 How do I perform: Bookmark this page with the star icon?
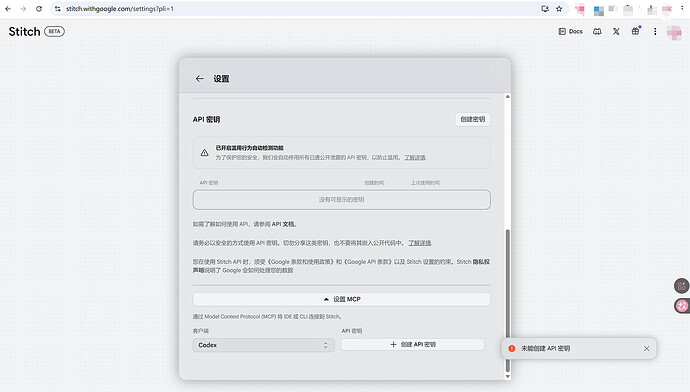(559, 9)
